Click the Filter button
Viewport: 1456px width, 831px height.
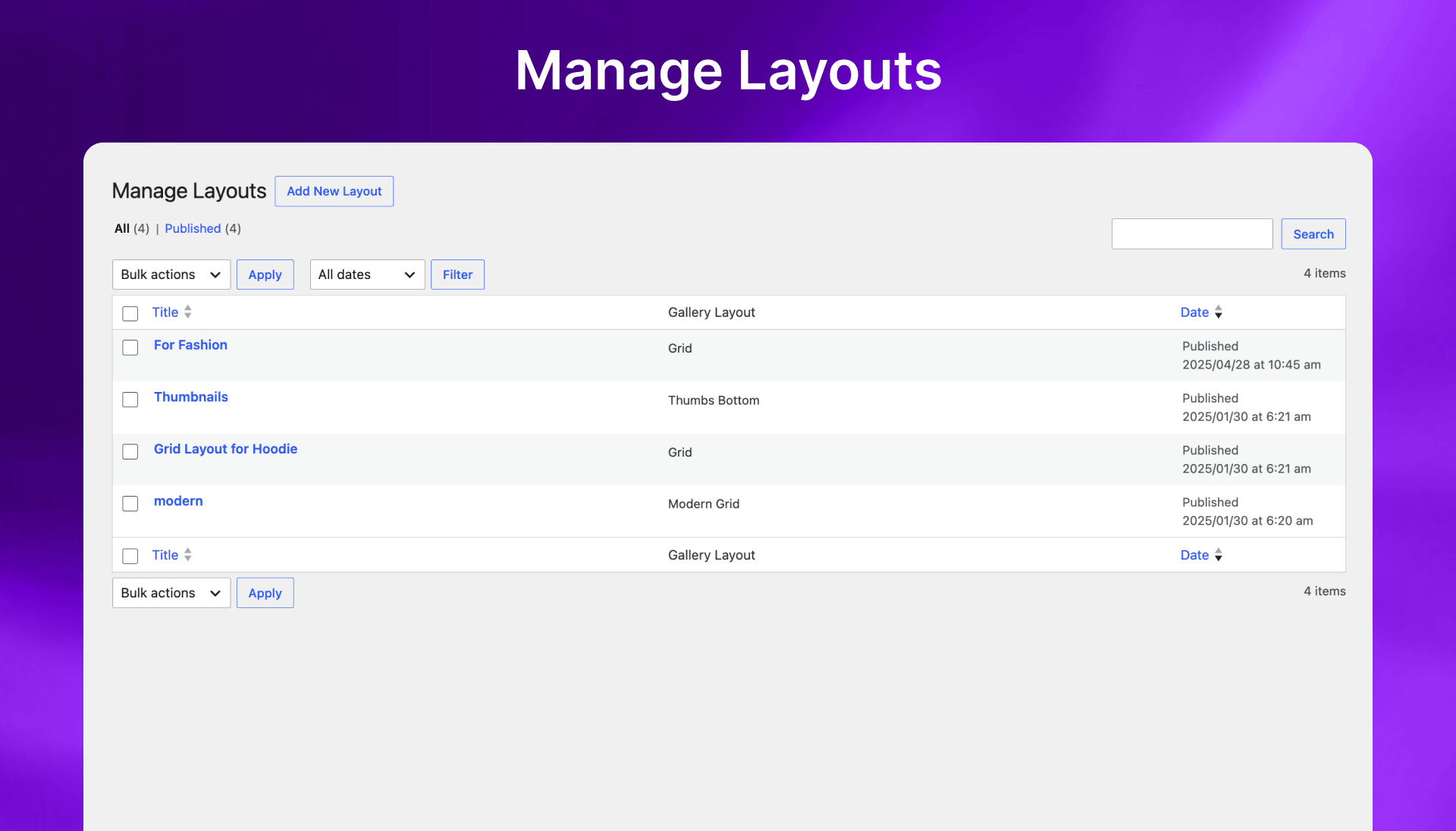click(457, 274)
